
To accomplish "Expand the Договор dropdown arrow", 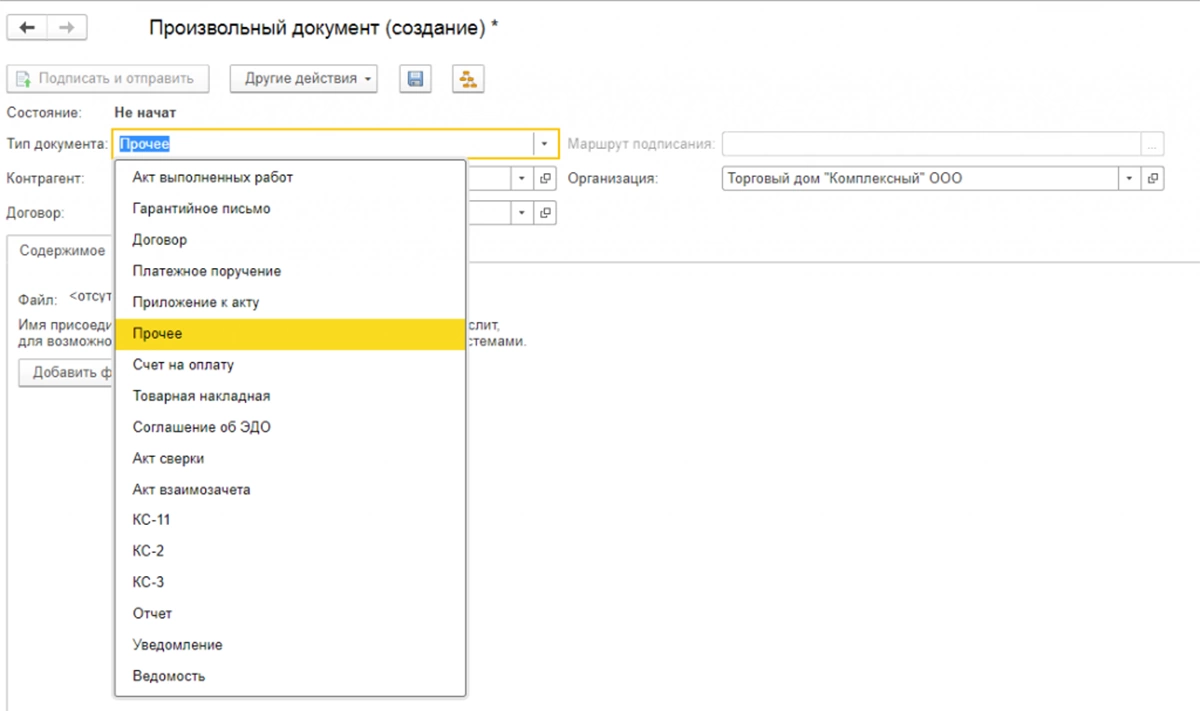I will (x=522, y=213).
